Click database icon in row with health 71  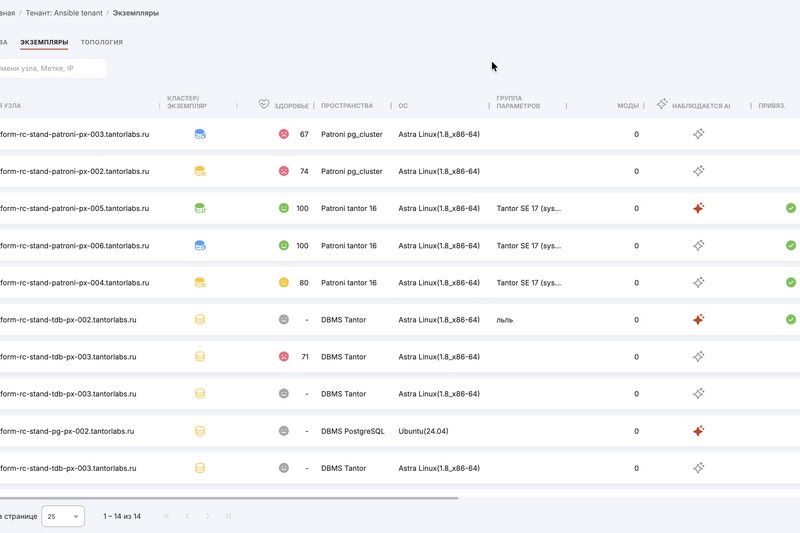pos(200,357)
